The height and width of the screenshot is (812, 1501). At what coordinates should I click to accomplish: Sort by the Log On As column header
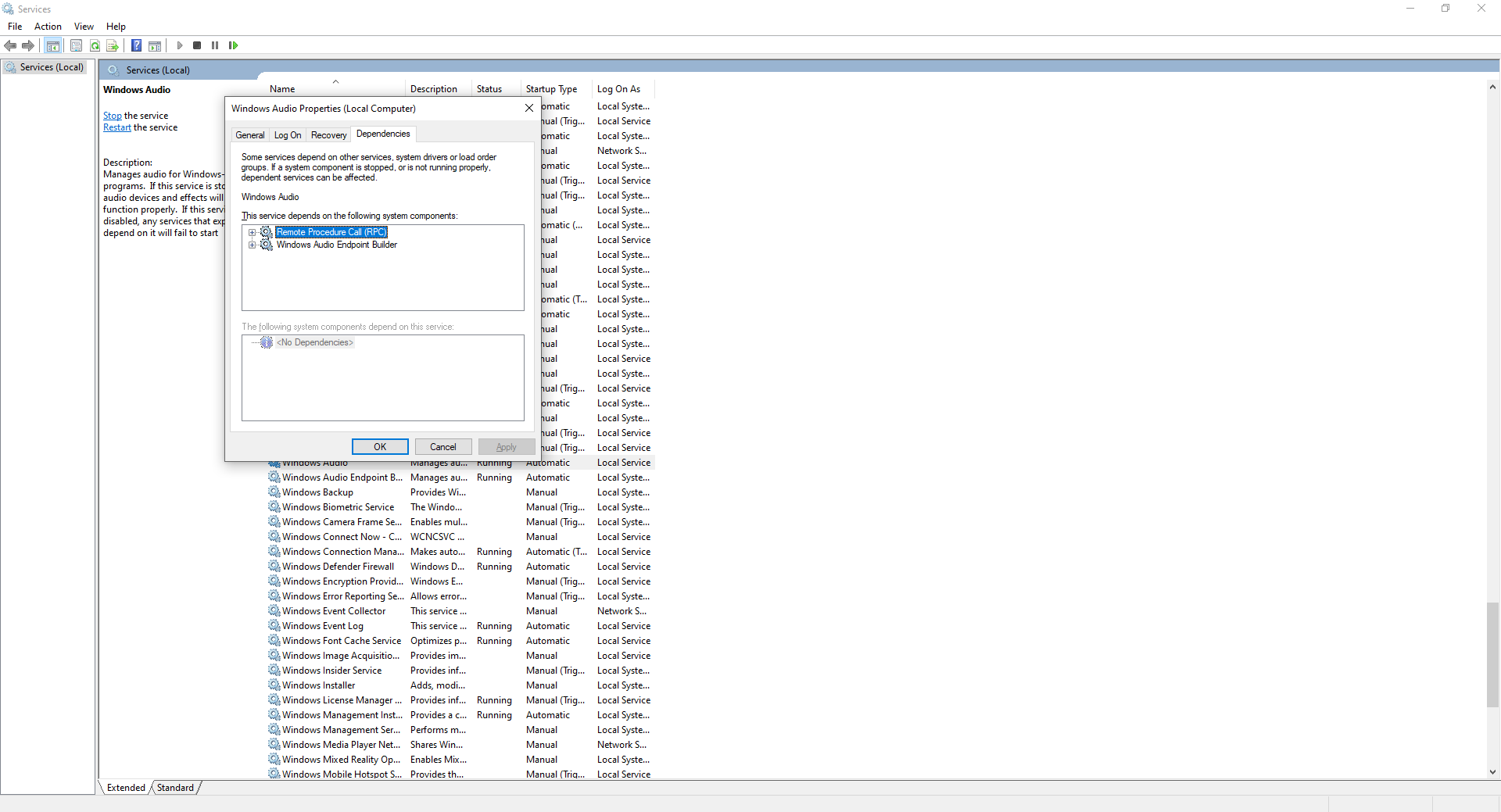coord(623,89)
